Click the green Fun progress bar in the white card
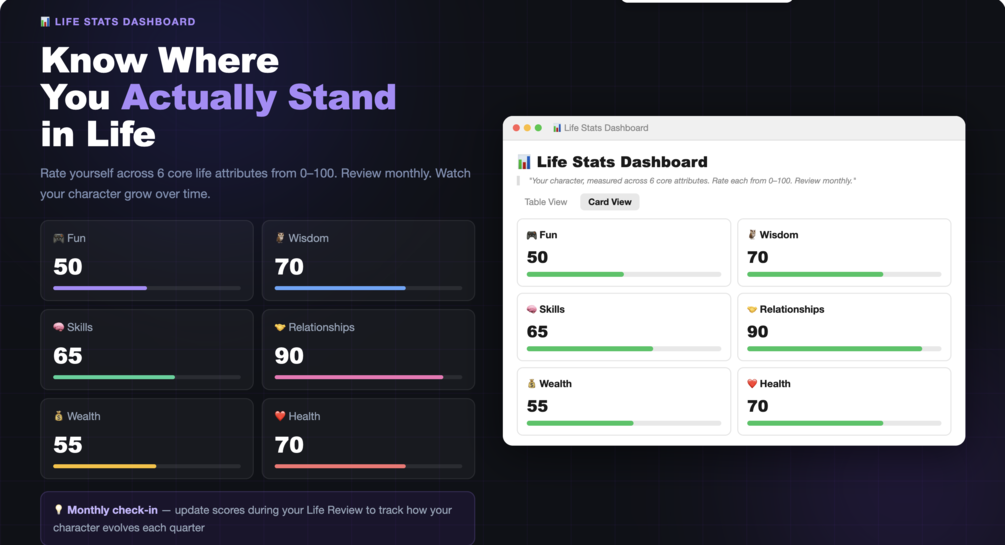 [x=575, y=274]
